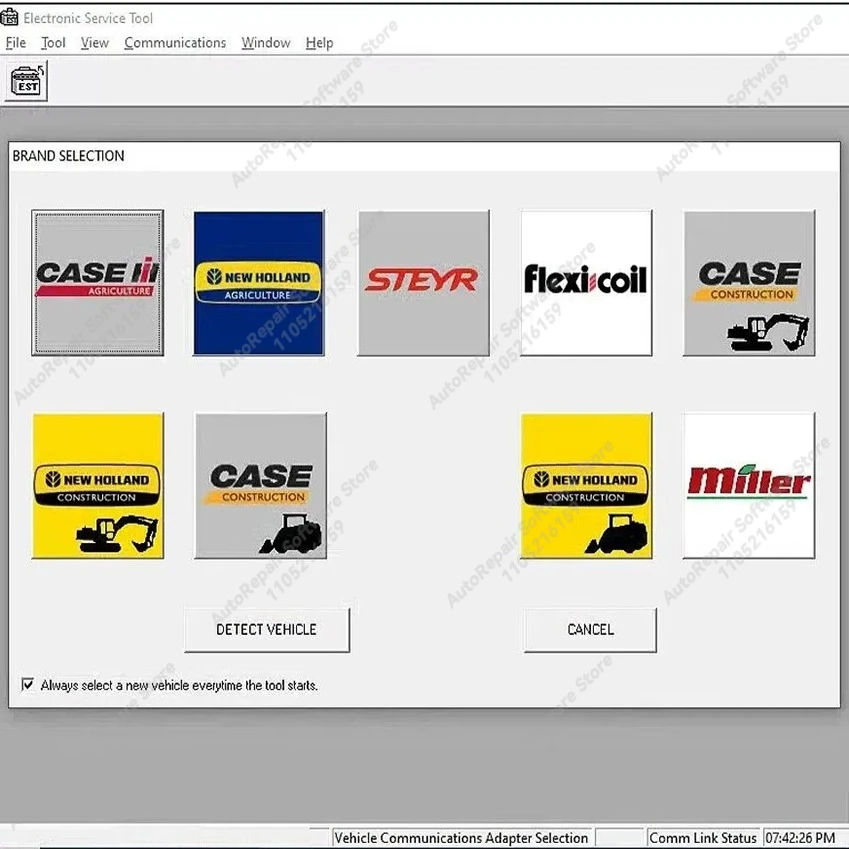The height and width of the screenshot is (849, 849).
Task: Pick the Flexi-coil brand tile
Action: tap(586, 283)
